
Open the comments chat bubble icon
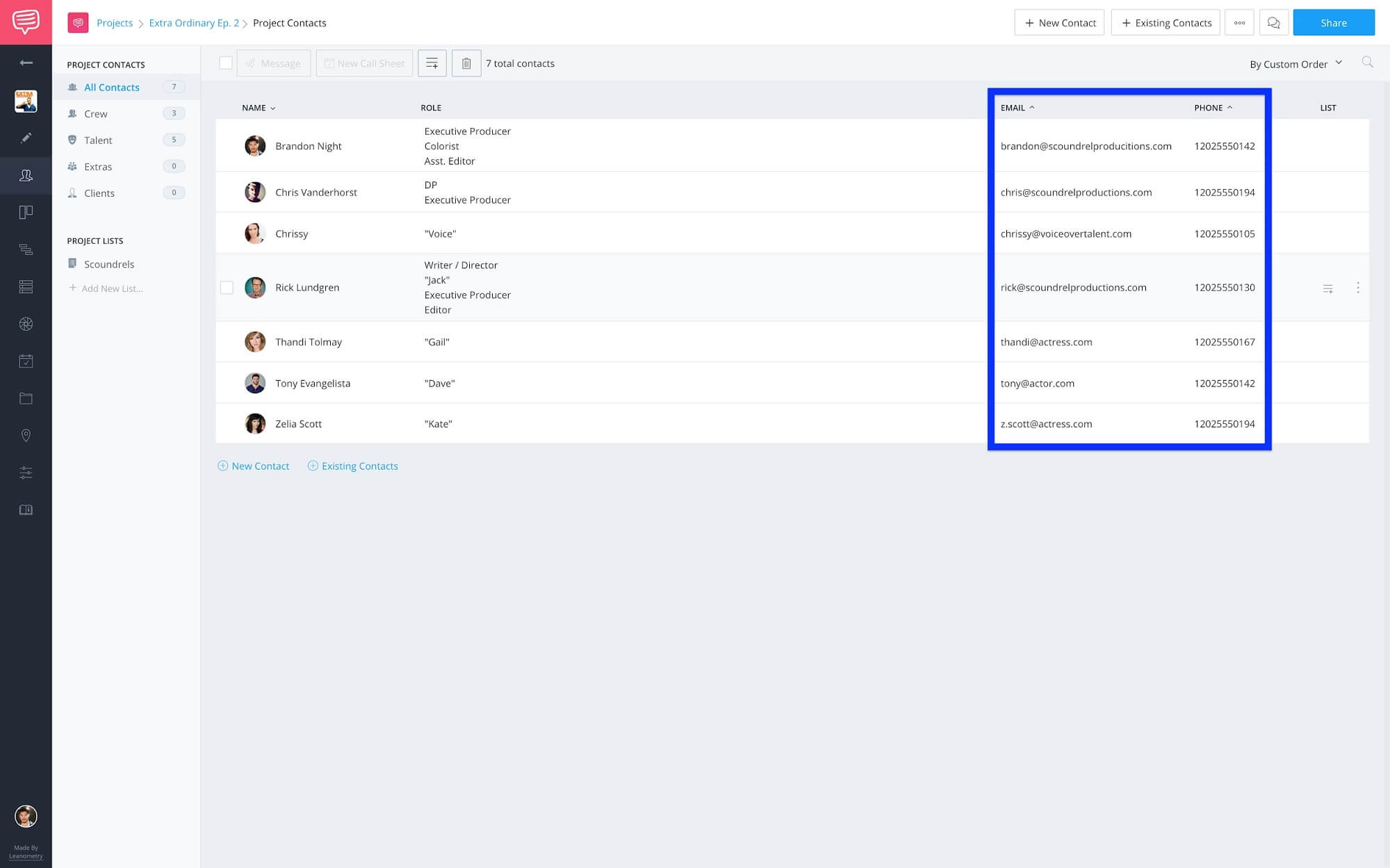[1273, 23]
